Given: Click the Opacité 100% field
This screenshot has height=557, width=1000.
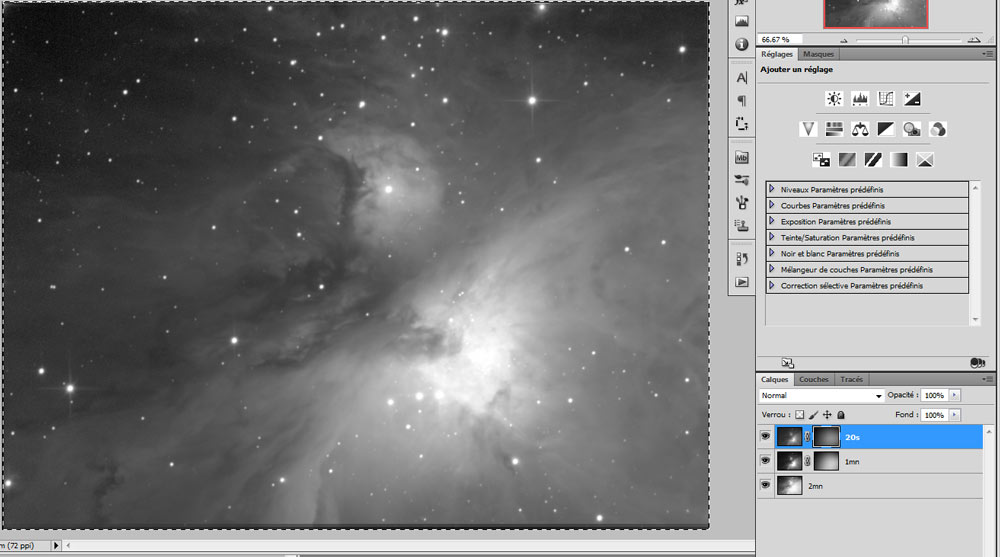Looking at the screenshot, I should [935, 396].
